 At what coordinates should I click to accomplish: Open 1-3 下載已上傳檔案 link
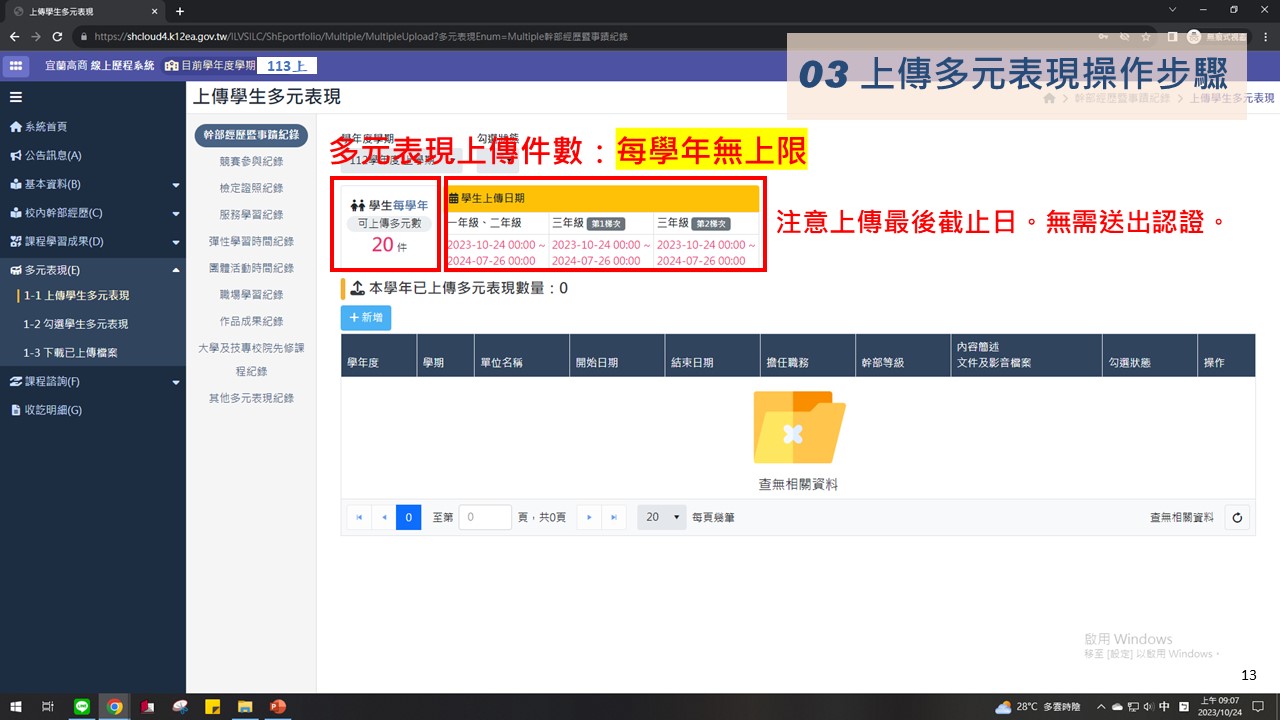point(70,352)
